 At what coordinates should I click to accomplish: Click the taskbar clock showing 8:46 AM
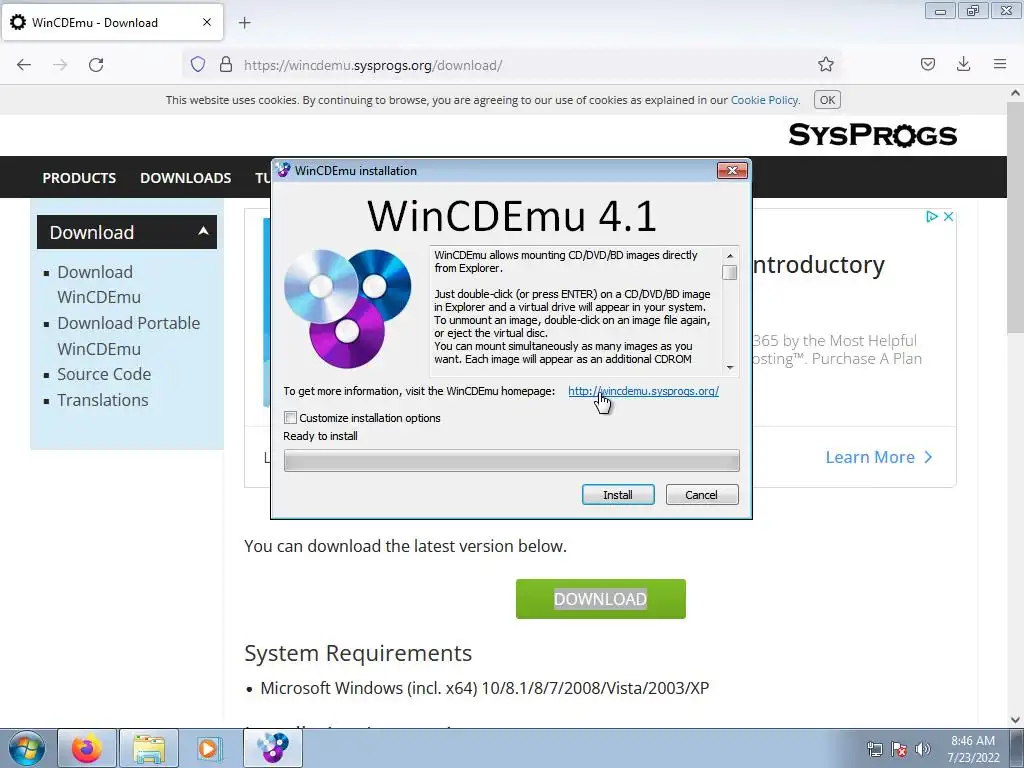[973, 749]
